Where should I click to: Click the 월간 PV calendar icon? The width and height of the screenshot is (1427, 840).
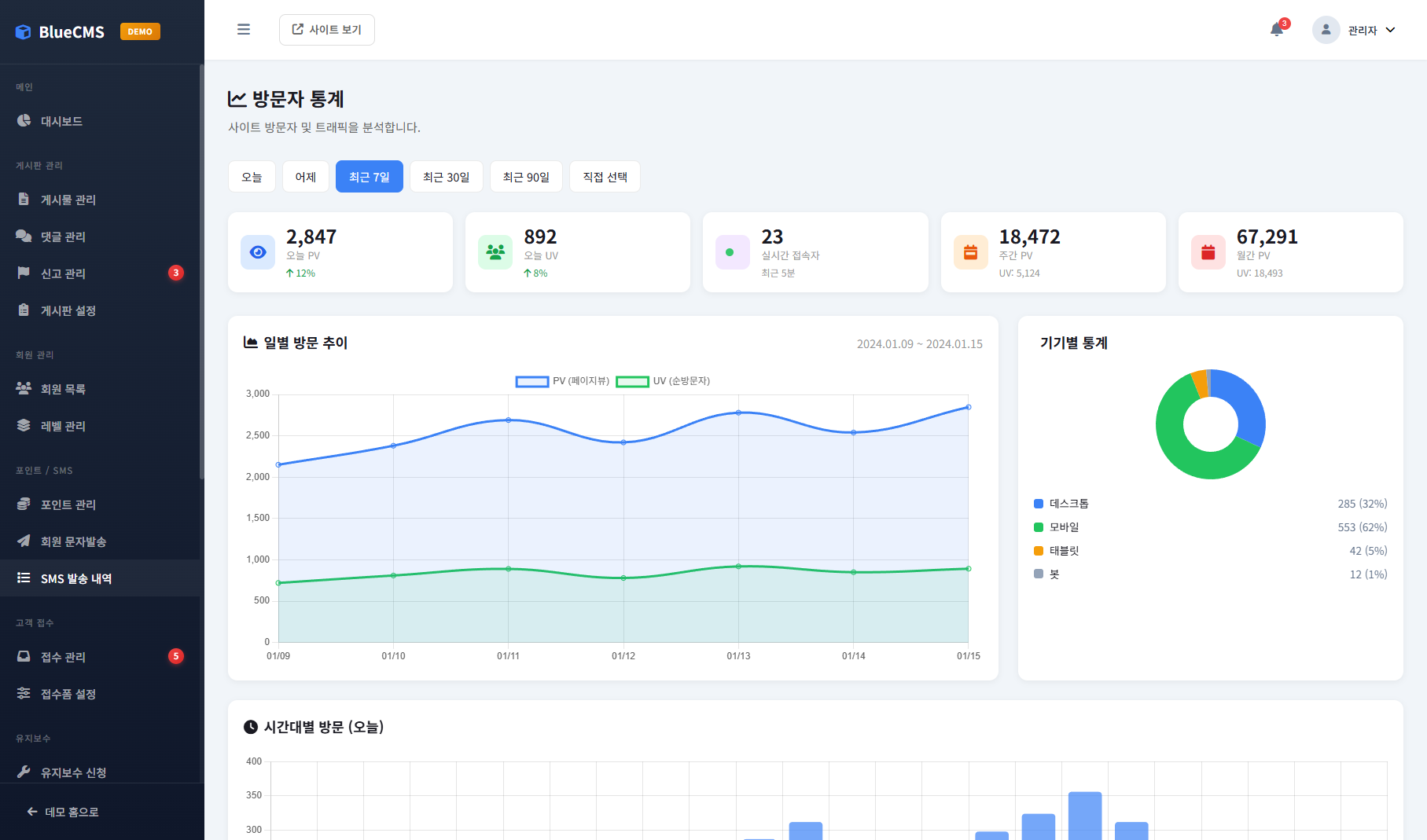coord(1208,252)
